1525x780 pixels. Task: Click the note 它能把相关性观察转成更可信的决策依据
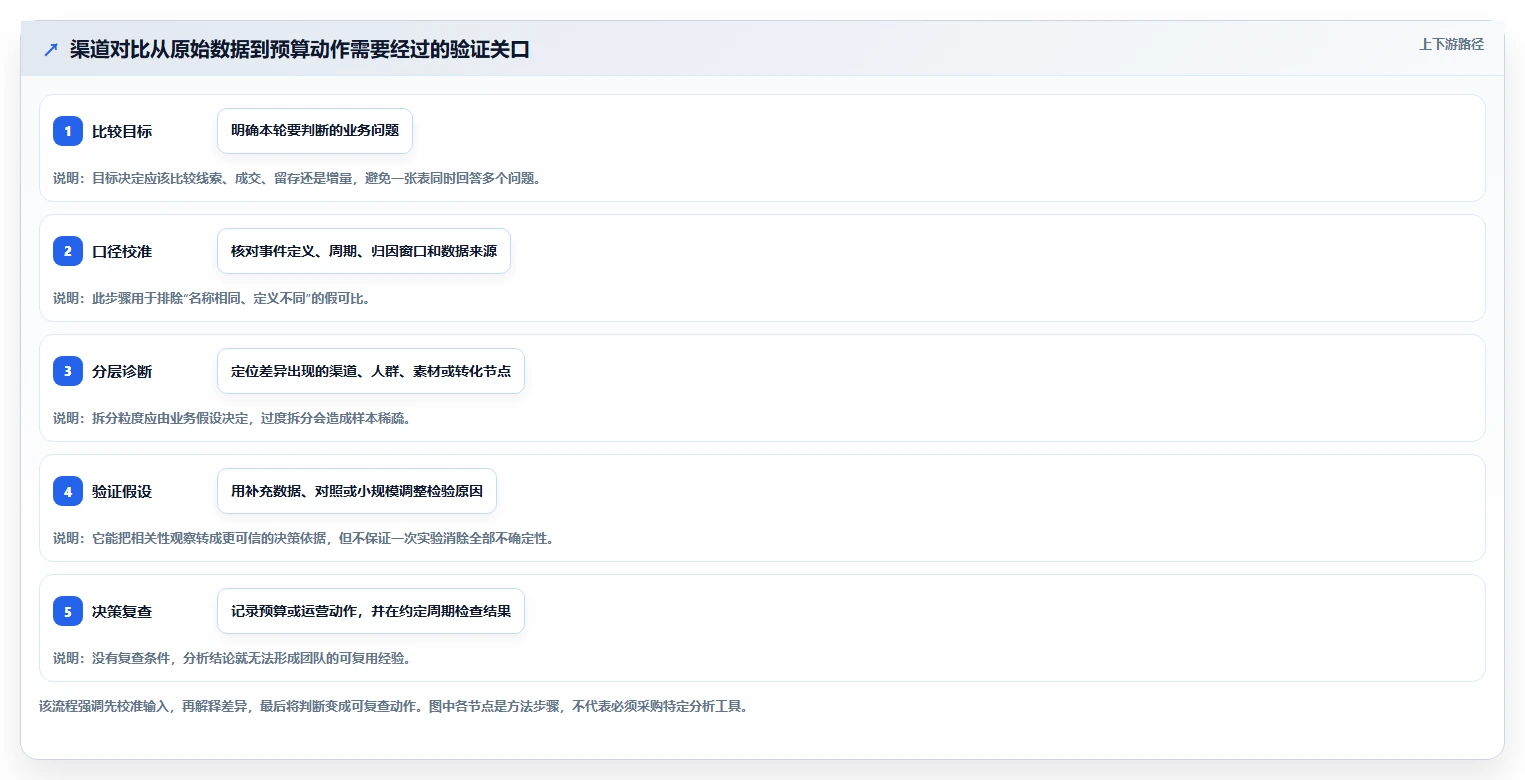click(x=303, y=538)
